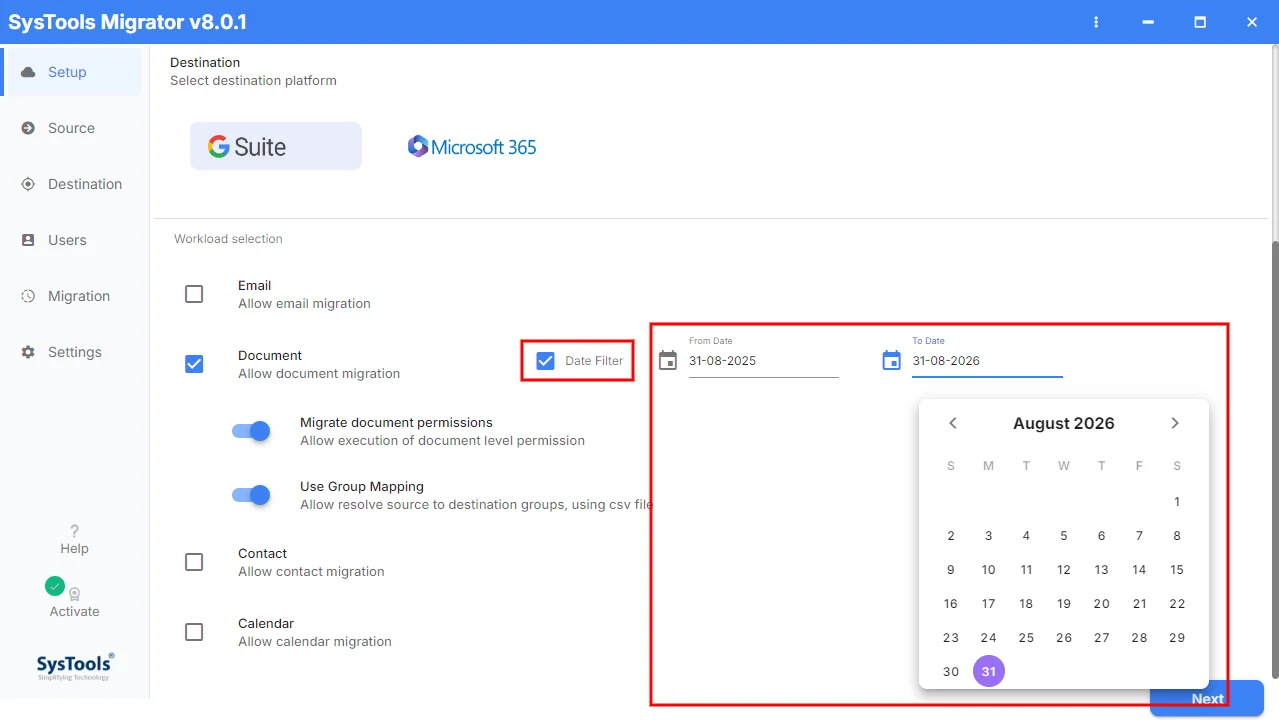Click the August 2026 month header
The height and width of the screenshot is (720, 1279).
(x=1064, y=423)
